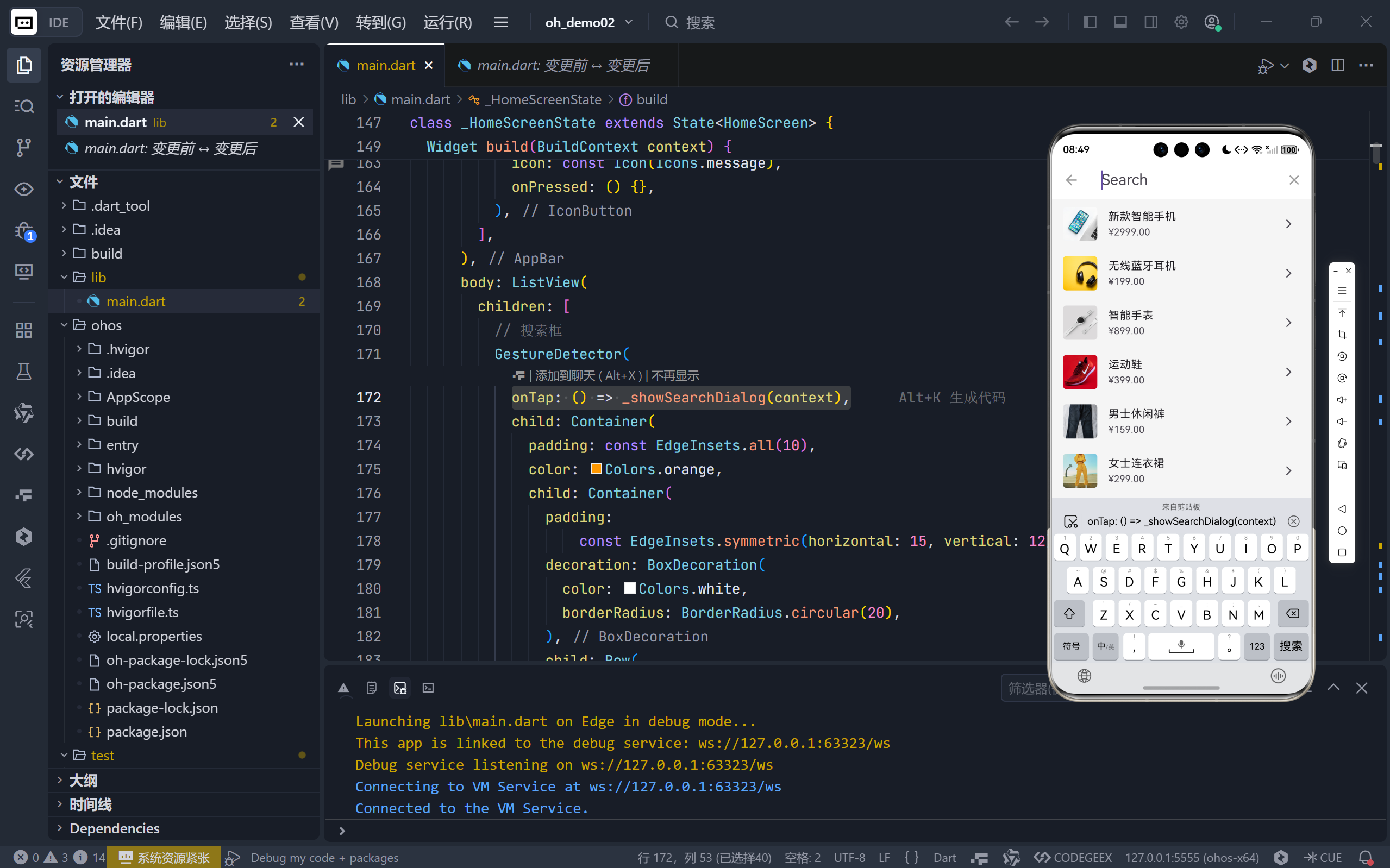Open the Source Control view in activity bar
Screen dimensions: 1390x868
pyautogui.click(x=23, y=148)
